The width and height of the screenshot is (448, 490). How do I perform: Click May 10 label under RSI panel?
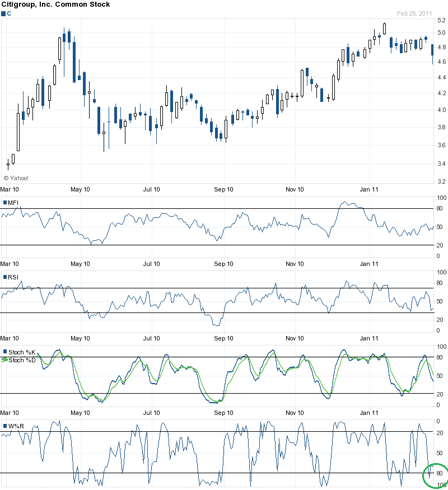pos(80,338)
